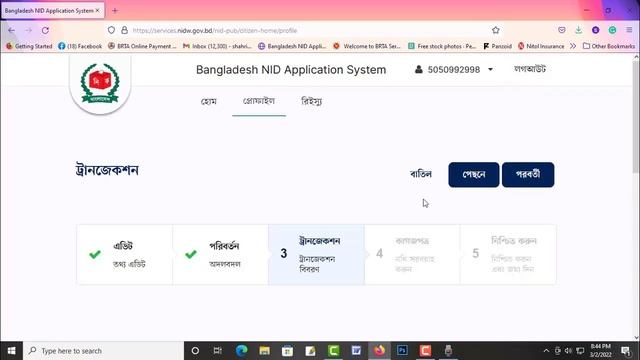Open the notification center icon
The width and height of the screenshot is (640, 360).
point(625,351)
